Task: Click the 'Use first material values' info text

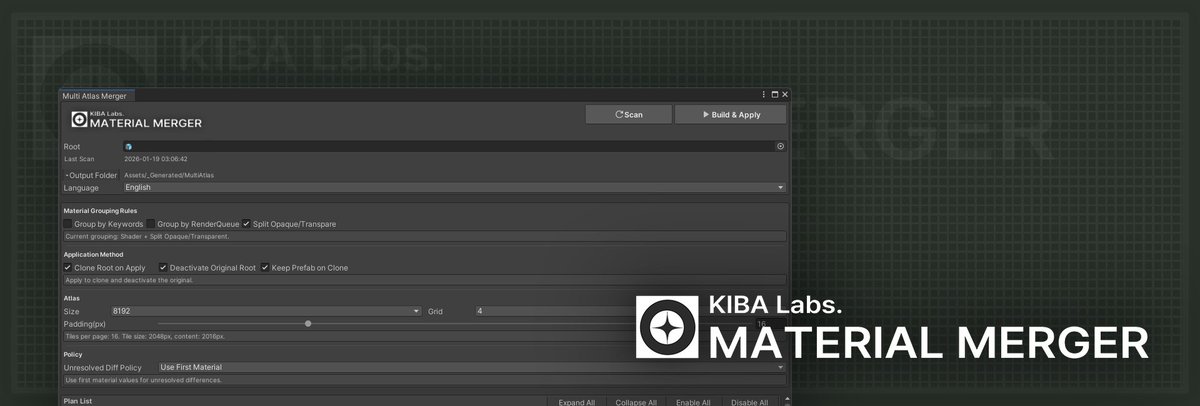Action: [142, 380]
